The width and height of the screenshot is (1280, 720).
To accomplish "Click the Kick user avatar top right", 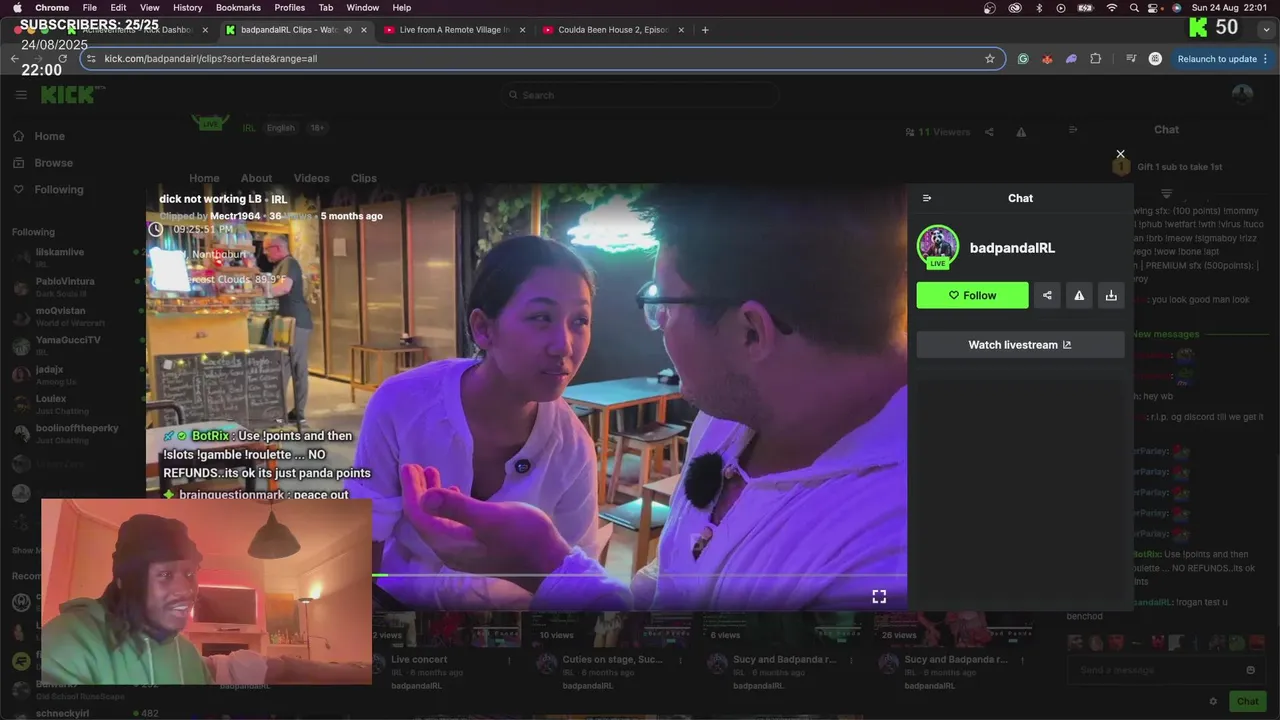I will (1242, 95).
